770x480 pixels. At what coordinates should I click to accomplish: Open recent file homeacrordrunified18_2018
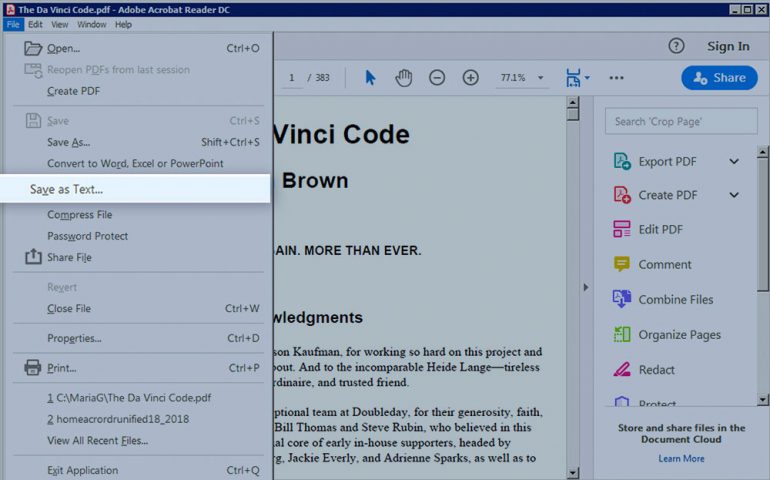(118, 419)
